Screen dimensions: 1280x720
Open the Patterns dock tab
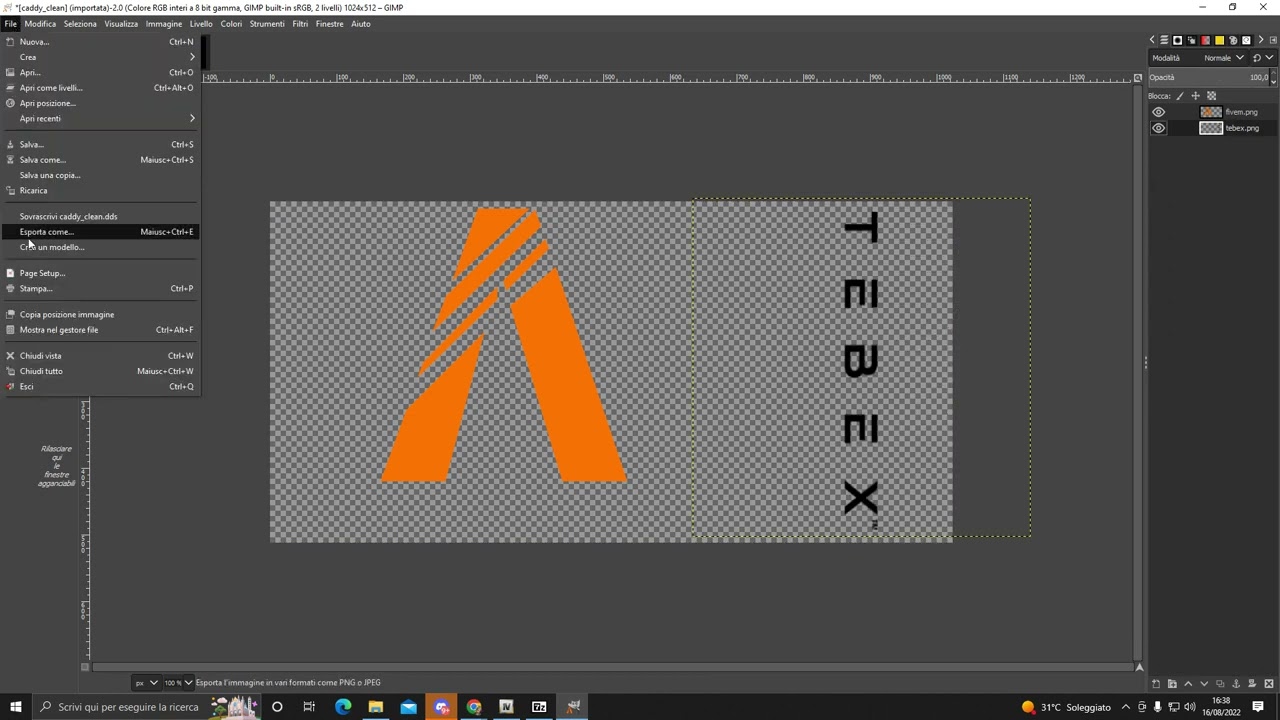1191,40
